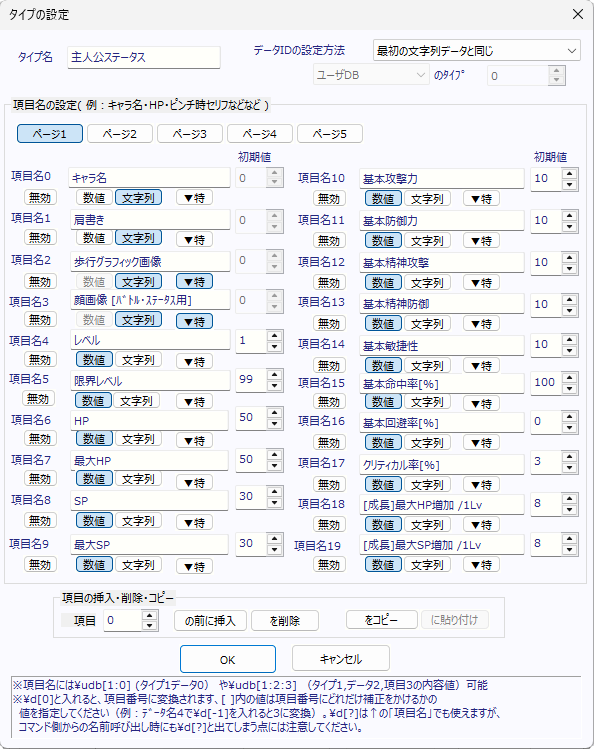Disable item 最大SP with 無効 button
The height and width of the screenshot is (749, 594).
(40, 565)
